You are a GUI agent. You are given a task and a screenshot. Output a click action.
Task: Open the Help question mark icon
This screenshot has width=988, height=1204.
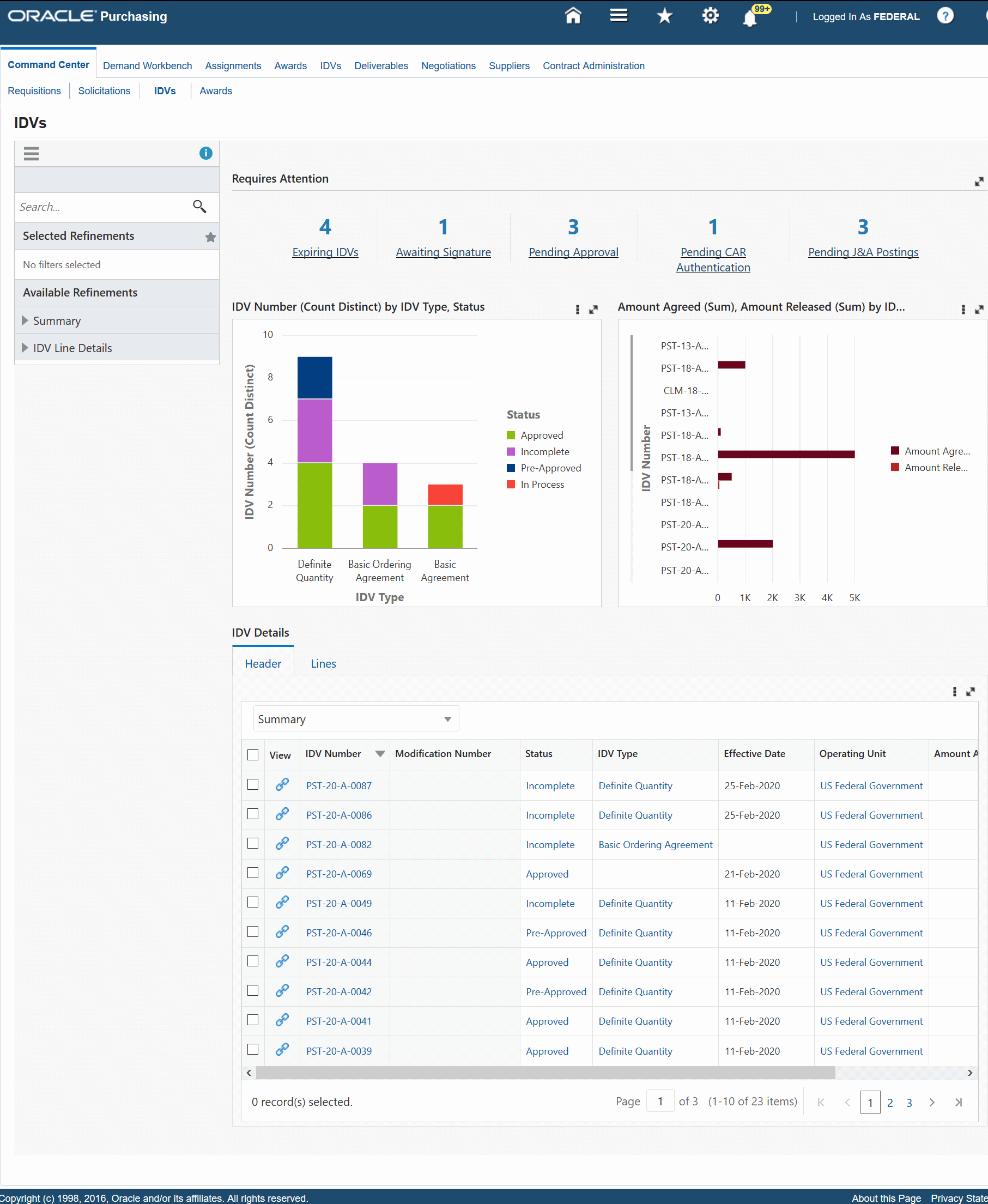tap(945, 15)
